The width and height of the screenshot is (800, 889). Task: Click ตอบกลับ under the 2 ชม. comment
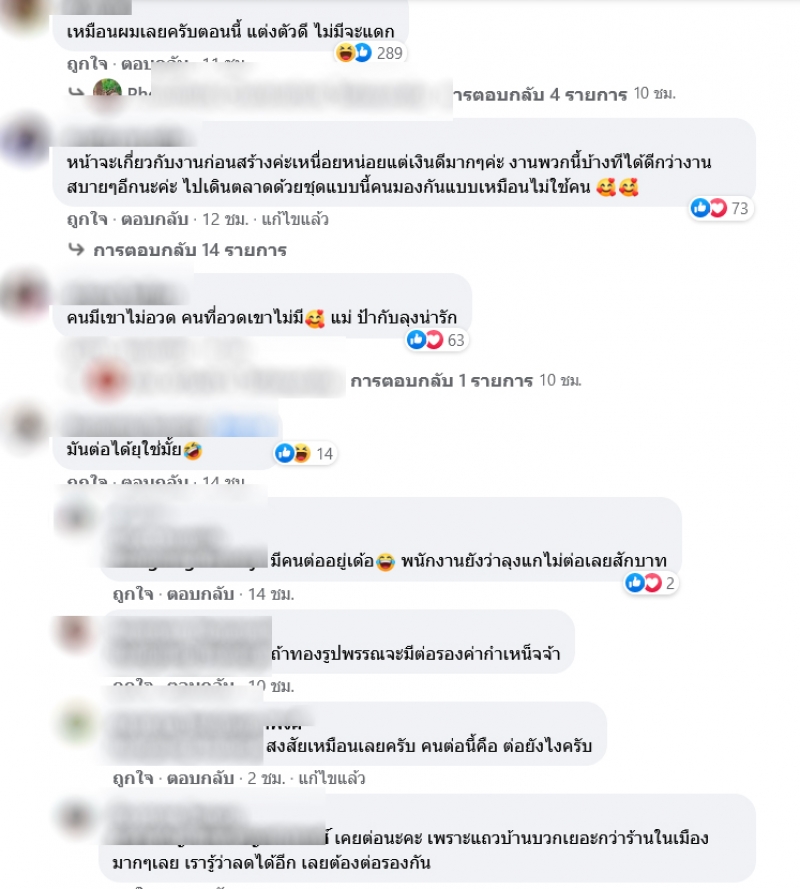pyautogui.click(x=200, y=778)
